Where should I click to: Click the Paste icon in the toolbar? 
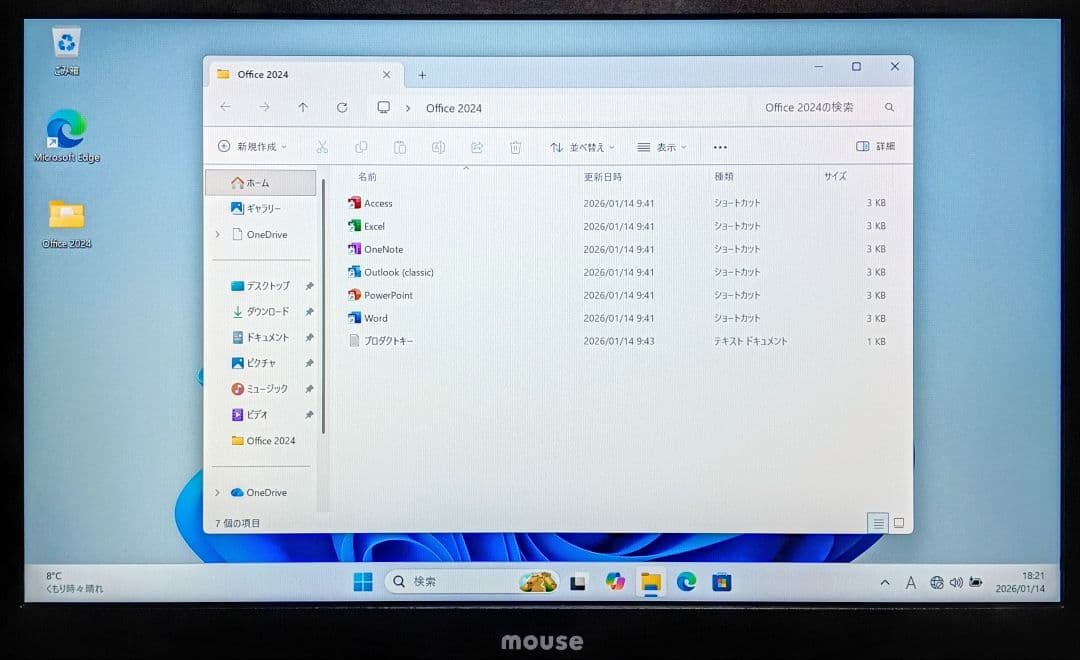[x=400, y=147]
